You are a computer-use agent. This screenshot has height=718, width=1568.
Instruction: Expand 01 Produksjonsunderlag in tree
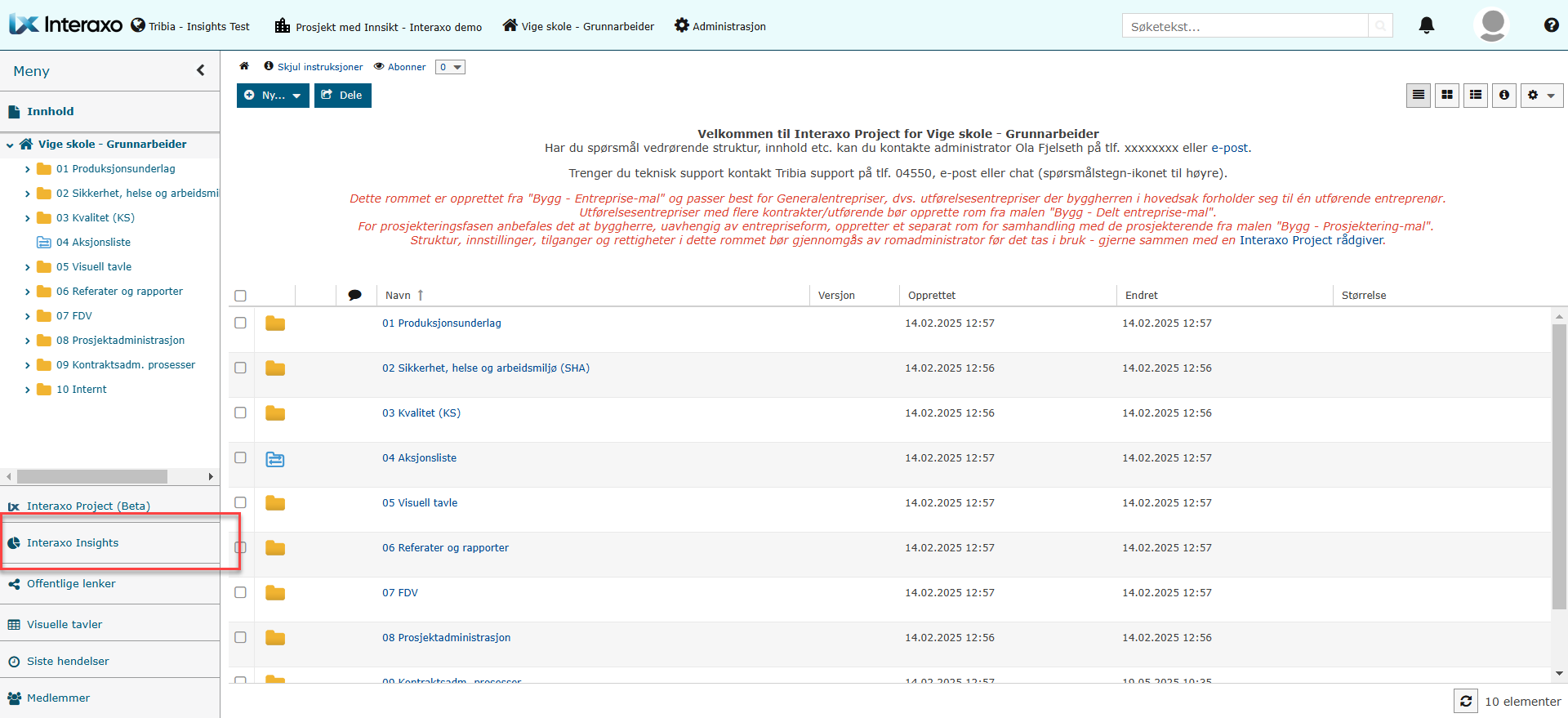pyautogui.click(x=27, y=169)
